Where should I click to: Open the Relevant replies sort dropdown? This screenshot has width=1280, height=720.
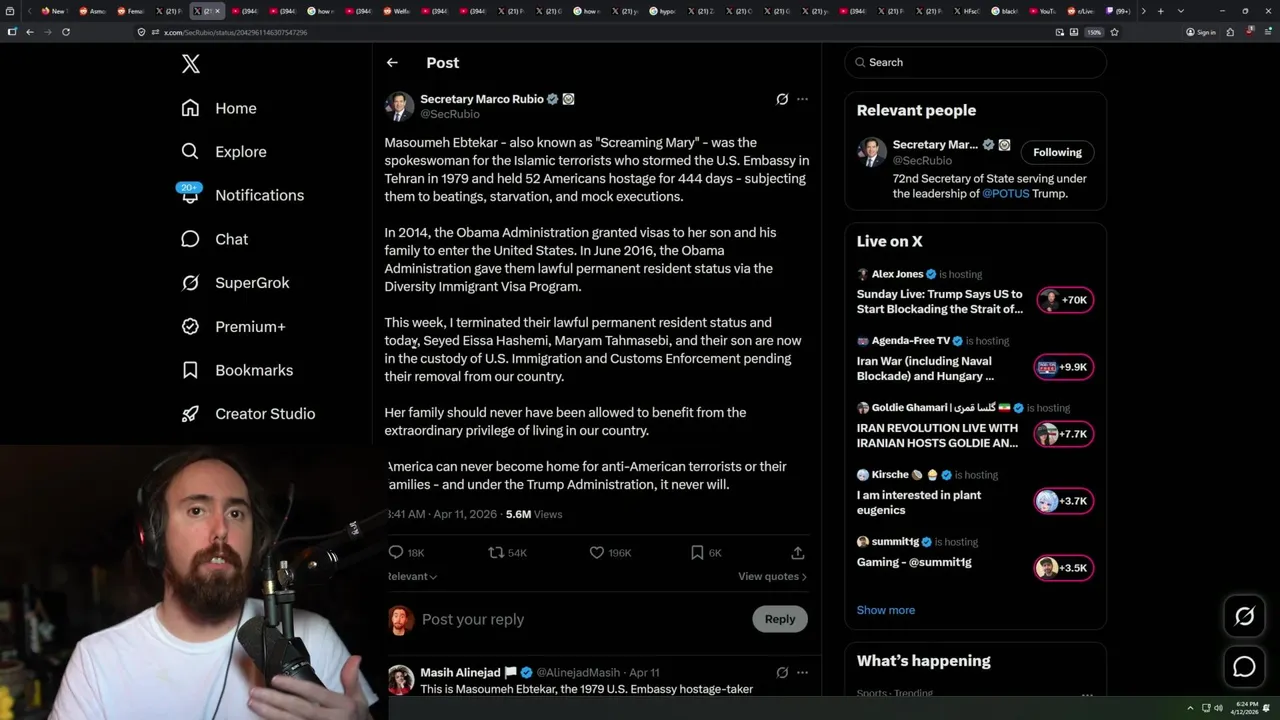tap(412, 576)
